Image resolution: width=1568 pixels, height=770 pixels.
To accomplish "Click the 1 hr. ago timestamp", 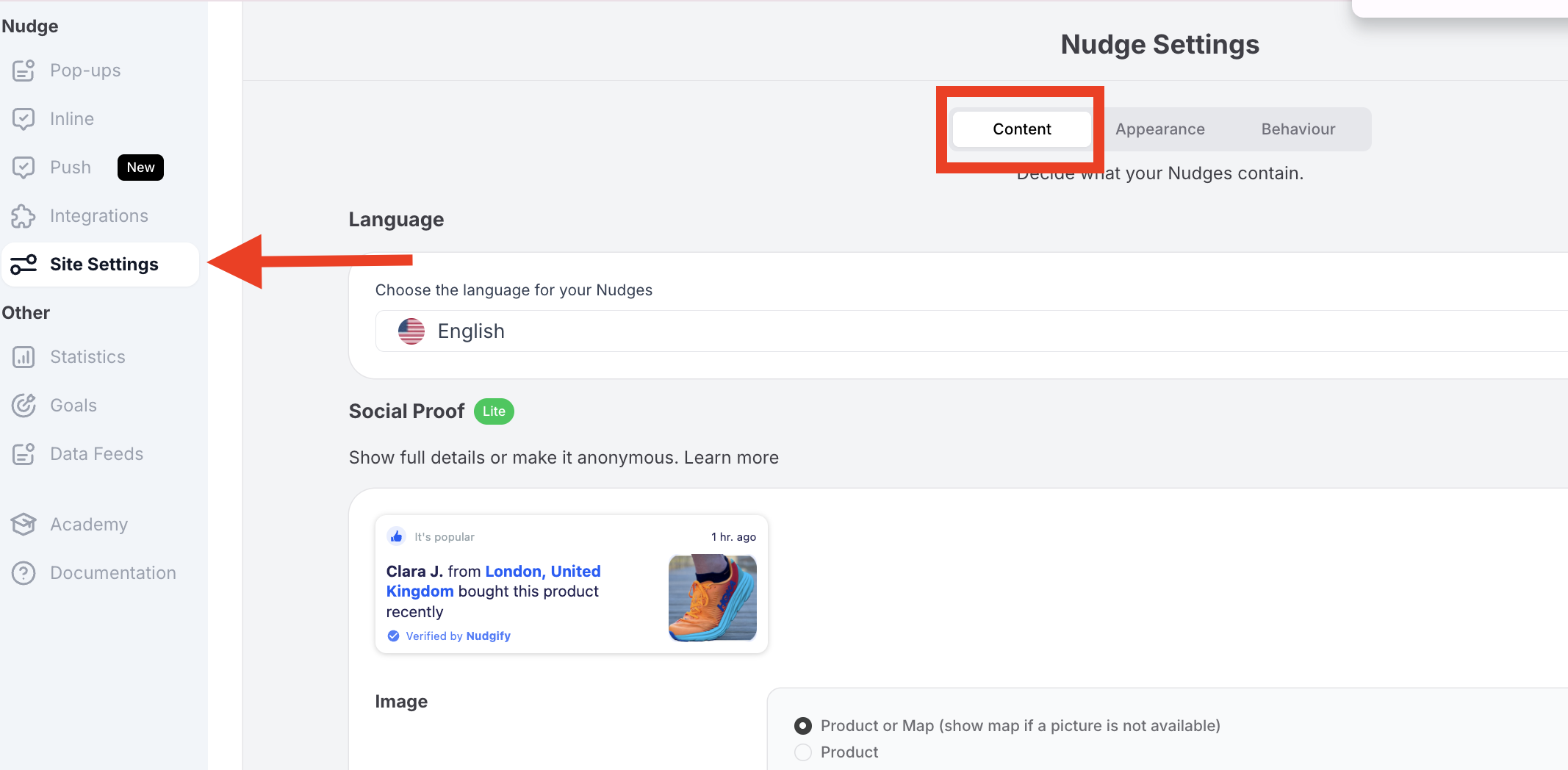I will (x=733, y=537).
